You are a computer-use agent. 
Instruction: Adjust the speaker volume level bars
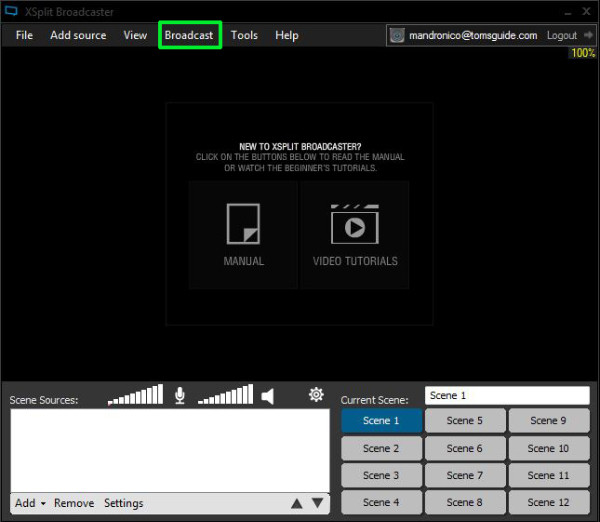[225, 395]
